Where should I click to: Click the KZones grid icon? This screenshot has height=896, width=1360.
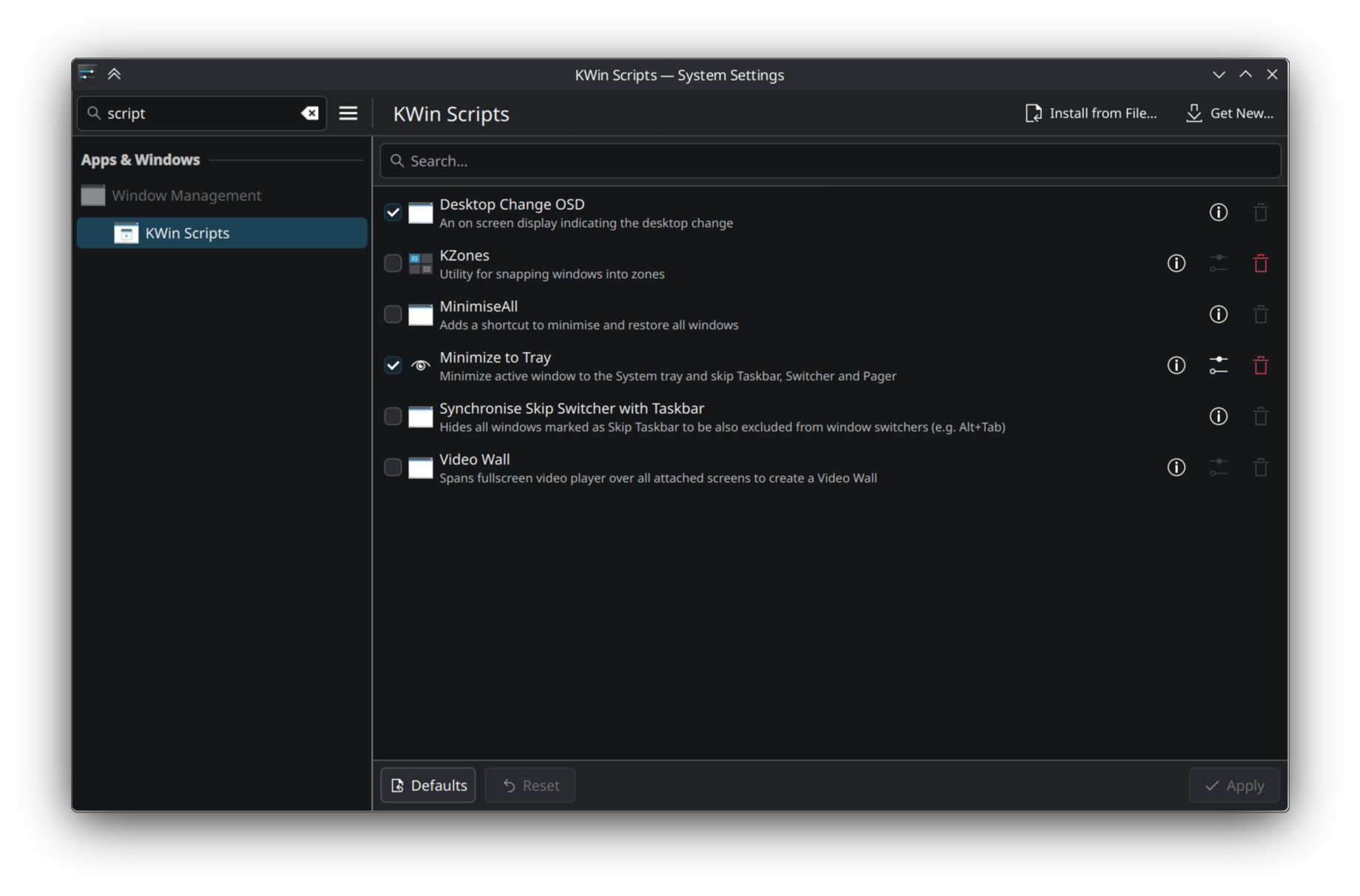tap(420, 264)
